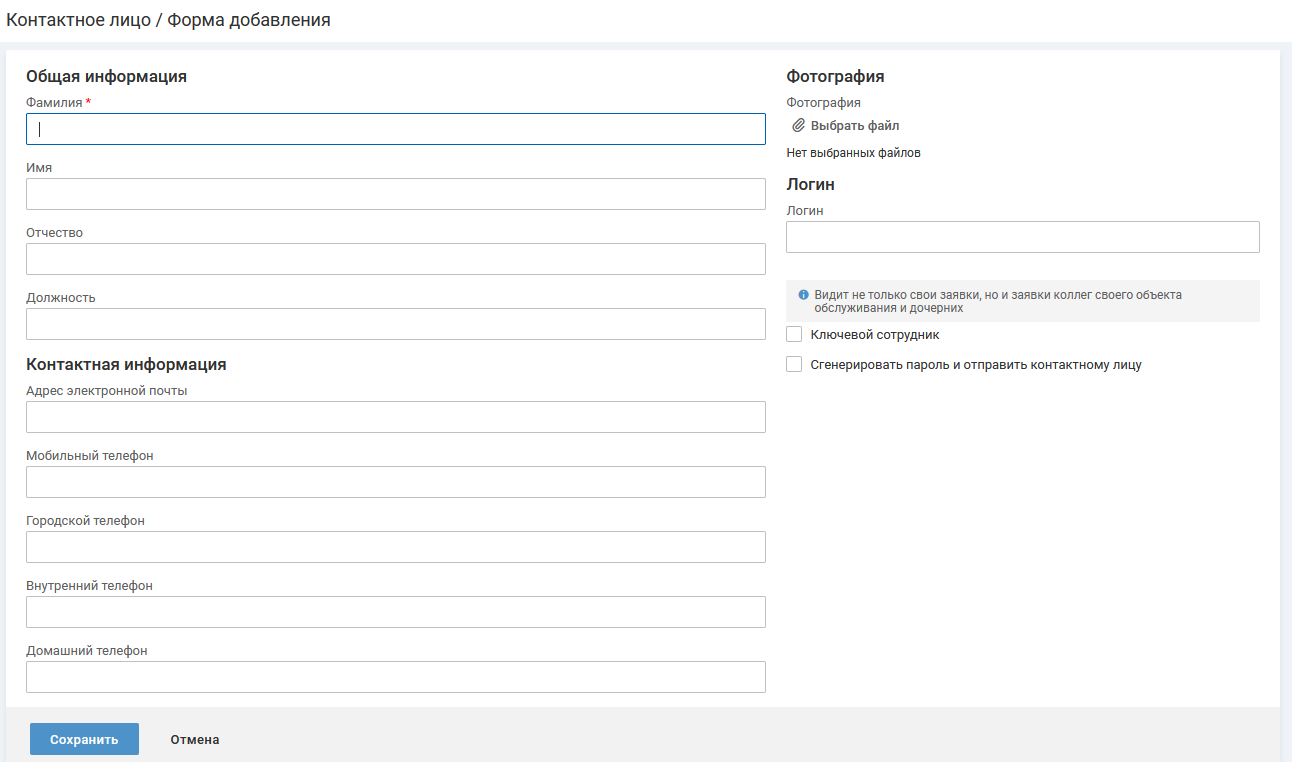Viewport: 1292px width, 762px height.
Task: Click the Должность input box
Action: click(396, 324)
